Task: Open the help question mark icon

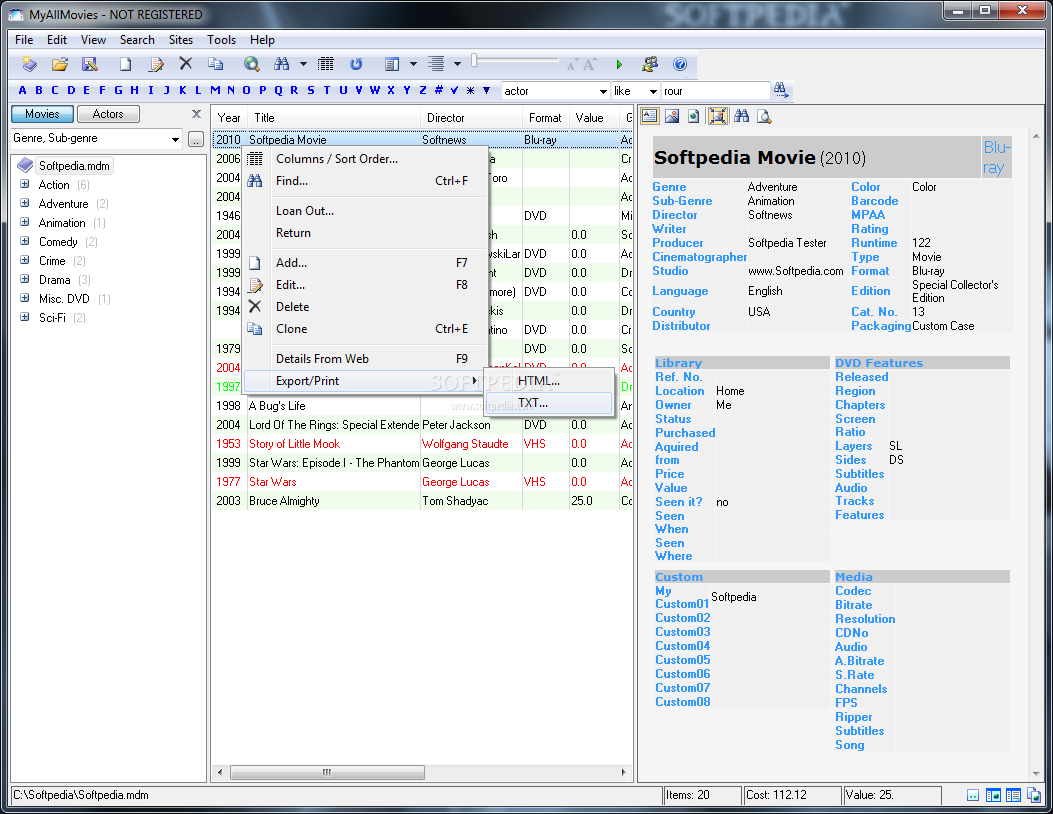Action: click(680, 64)
